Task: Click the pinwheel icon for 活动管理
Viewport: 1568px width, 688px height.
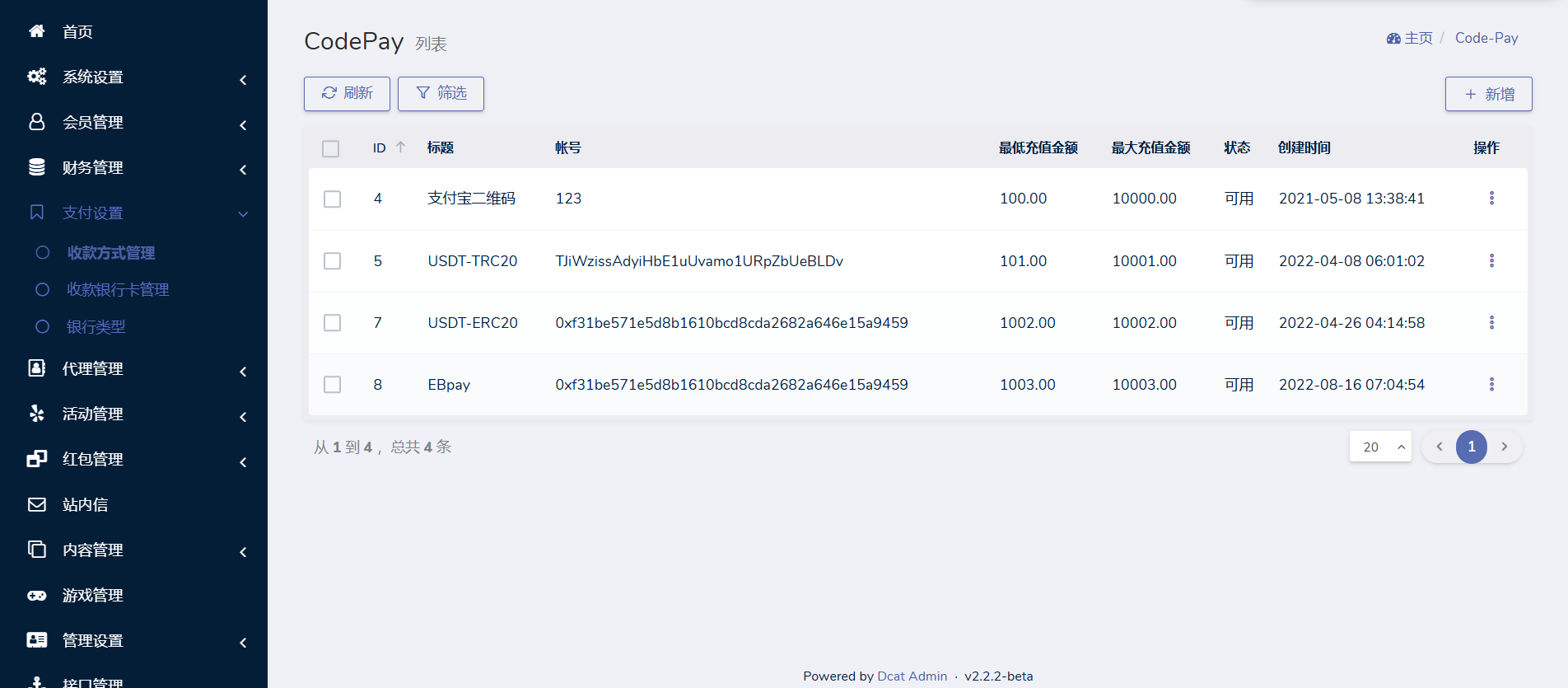Action: click(36, 414)
